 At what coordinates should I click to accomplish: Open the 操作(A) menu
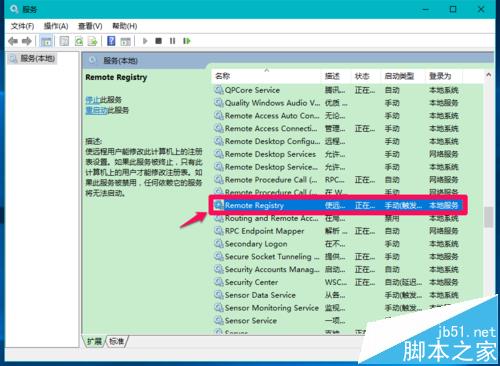(56, 26)
